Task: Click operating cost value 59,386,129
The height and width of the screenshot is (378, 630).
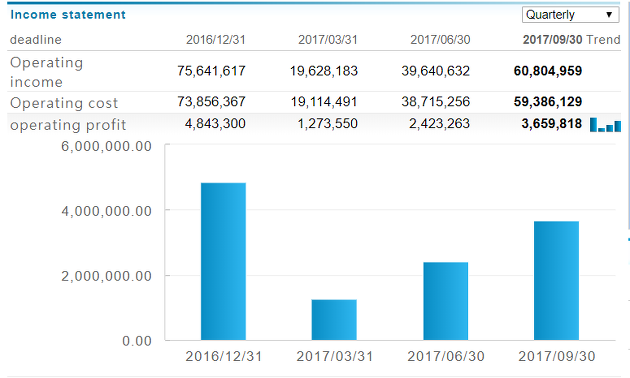Action: tap(548, 102)
